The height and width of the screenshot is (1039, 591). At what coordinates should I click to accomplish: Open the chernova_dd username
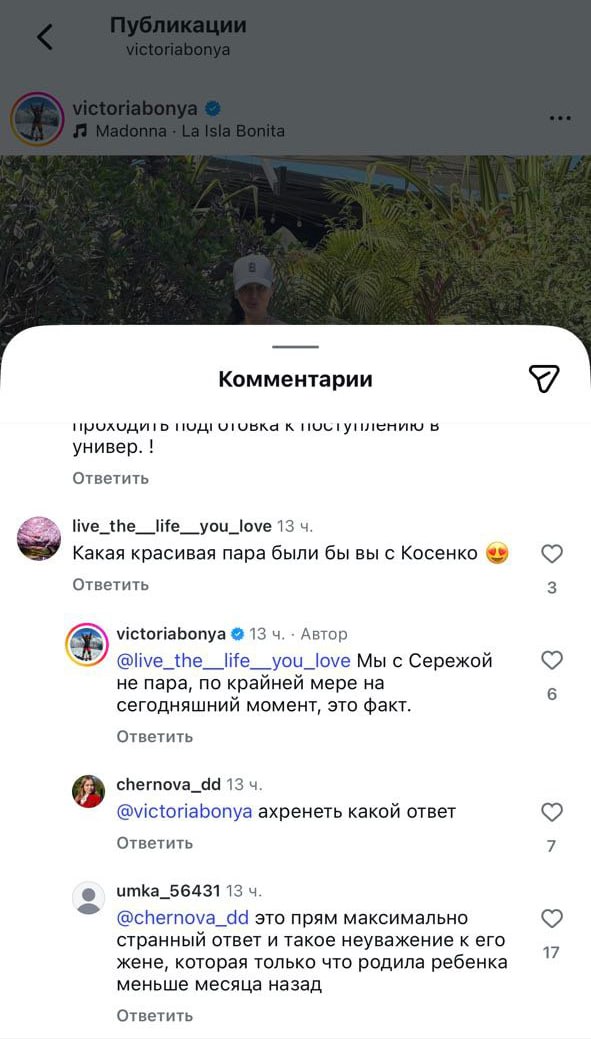pos(168,785)
